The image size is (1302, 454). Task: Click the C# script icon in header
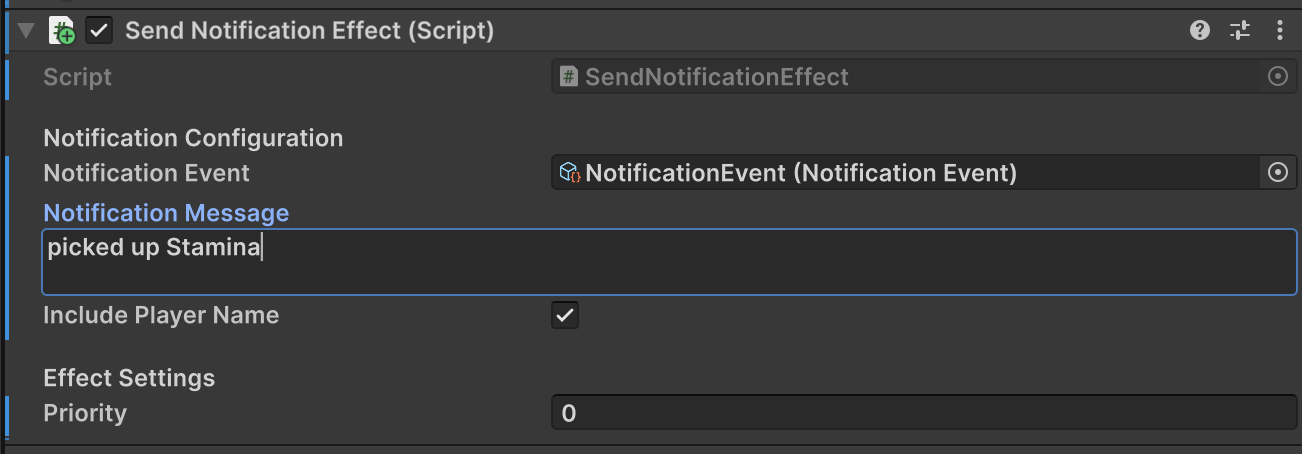click(61, 31)
